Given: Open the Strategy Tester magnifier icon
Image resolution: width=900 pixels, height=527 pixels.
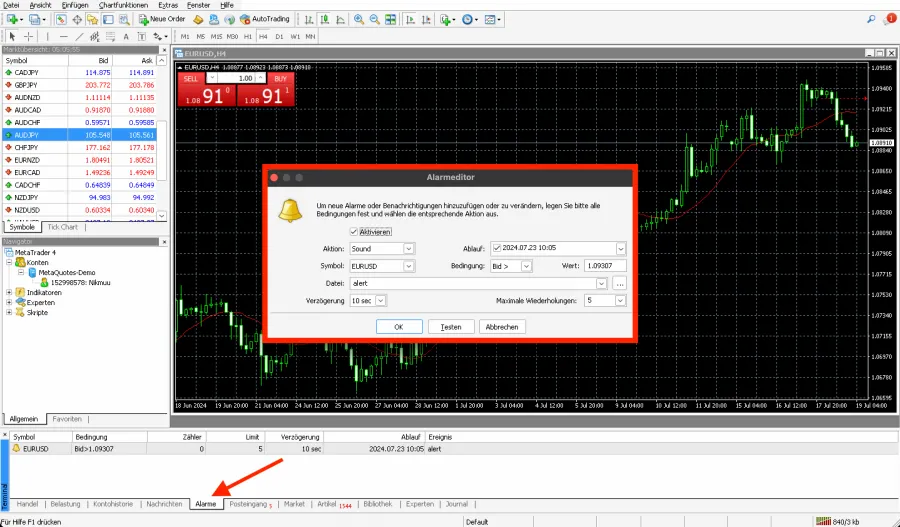Looking at the screenshot, I should coord(124,20).
